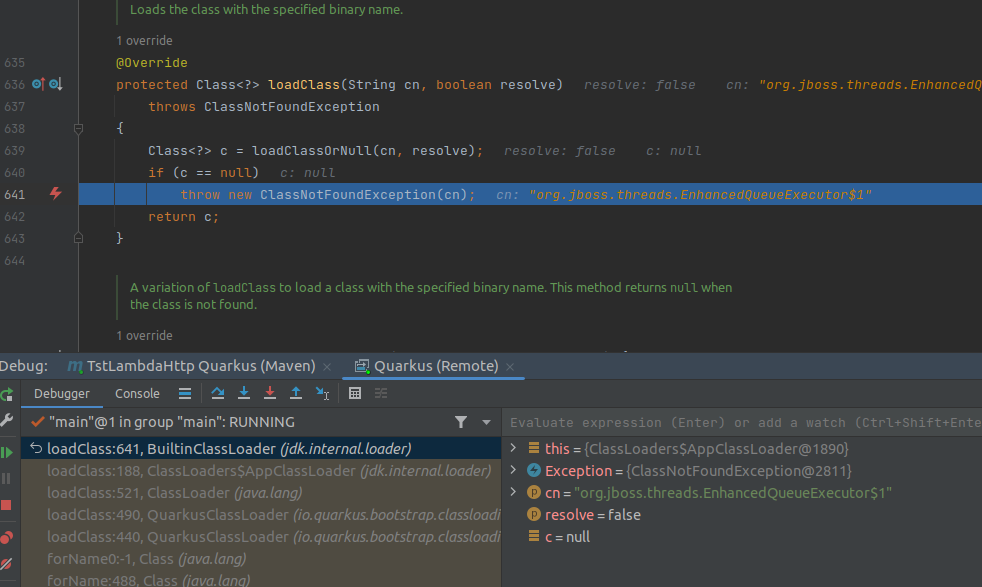Open View Breakpoints double red circle icon
Screen dimensions: 982x587
tap(6, 538)
